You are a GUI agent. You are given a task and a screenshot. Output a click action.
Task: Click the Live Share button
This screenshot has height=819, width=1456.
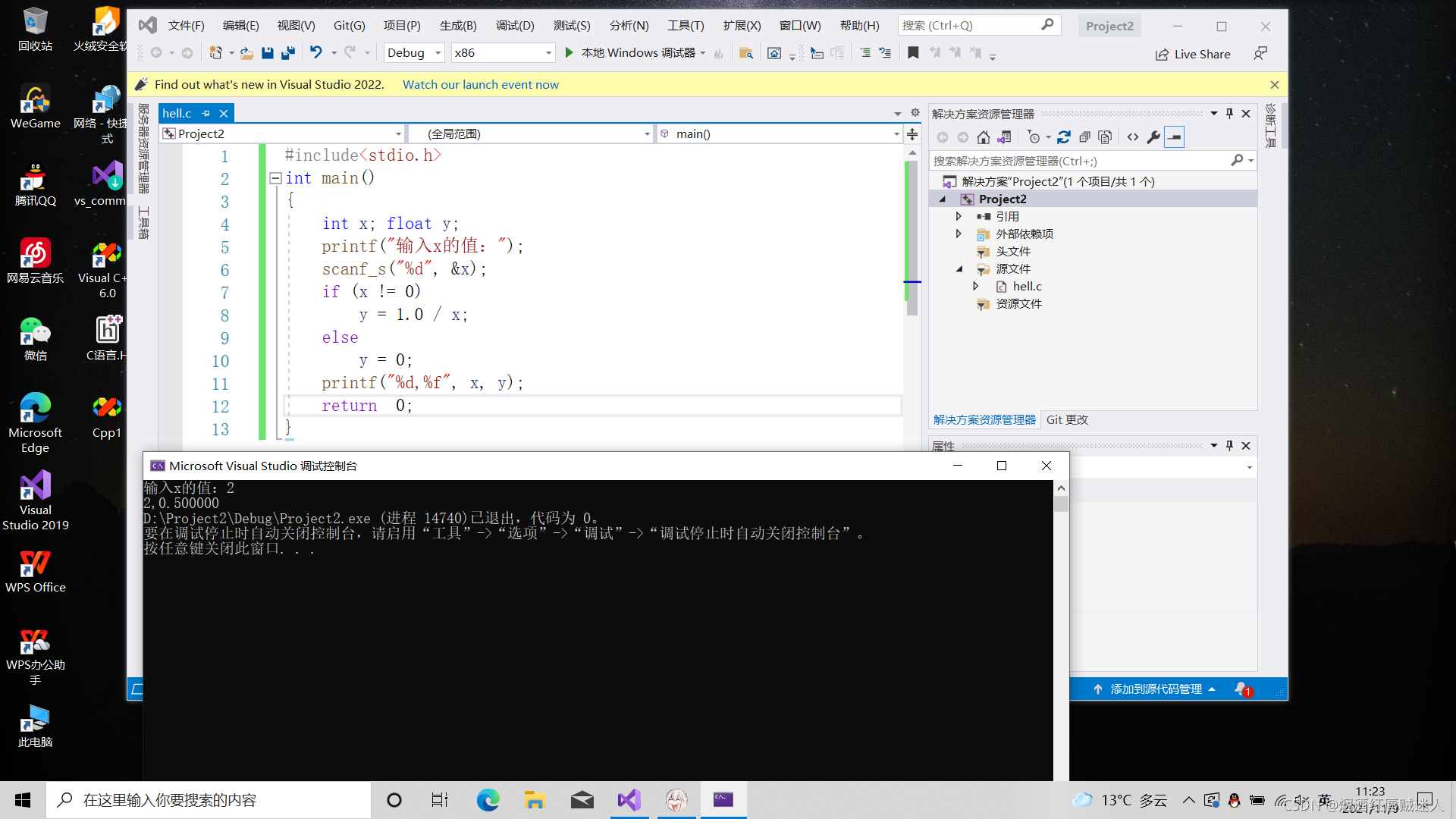coord(1194,54)
